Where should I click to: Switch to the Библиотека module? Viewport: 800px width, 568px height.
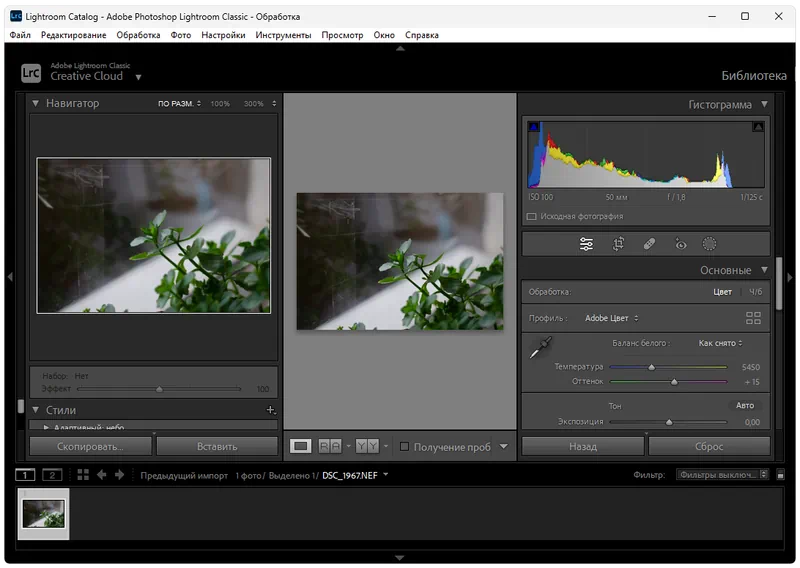[754, 76]
